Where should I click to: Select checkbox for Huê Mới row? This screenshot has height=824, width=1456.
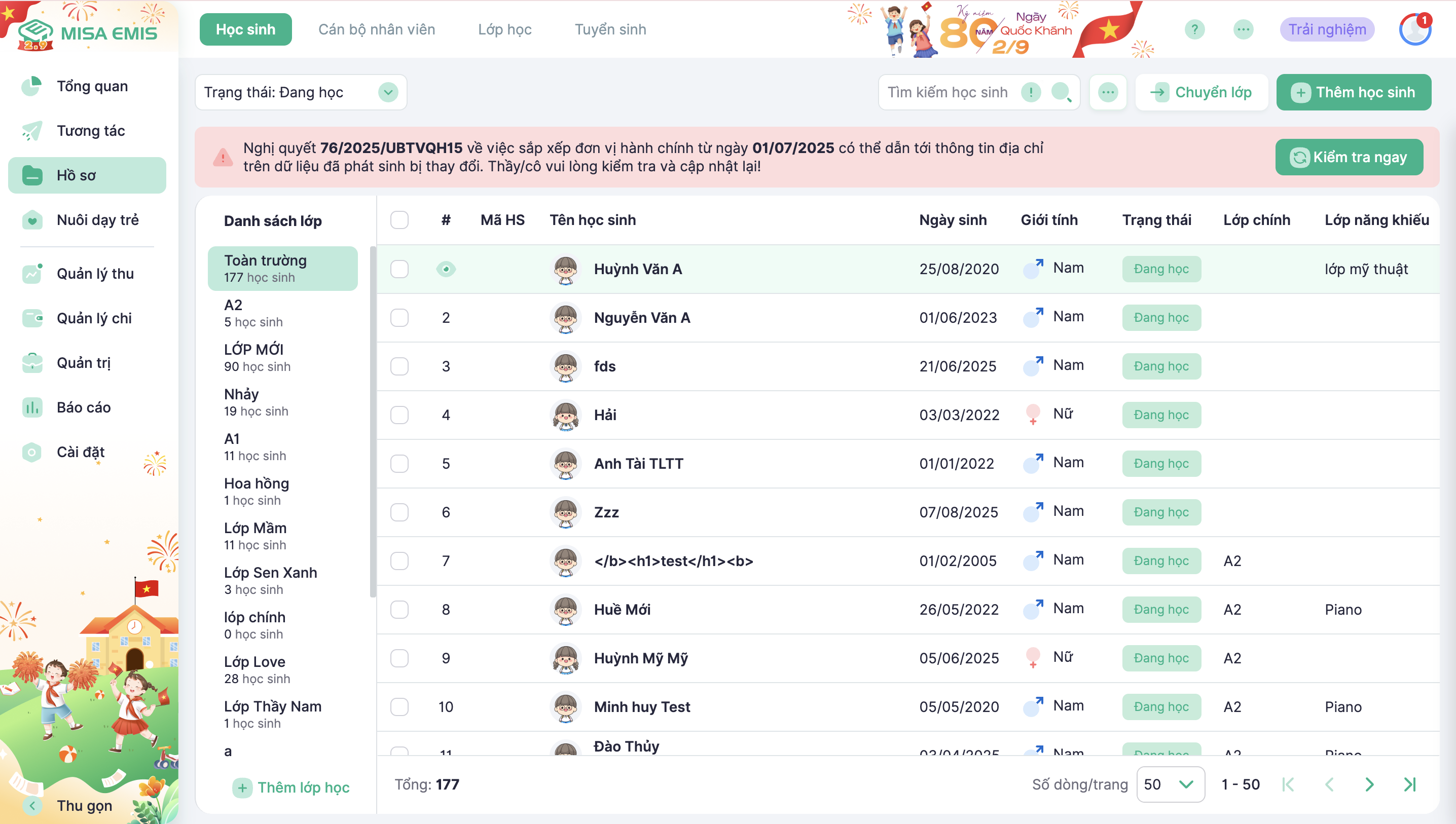(x=399, y=610)
